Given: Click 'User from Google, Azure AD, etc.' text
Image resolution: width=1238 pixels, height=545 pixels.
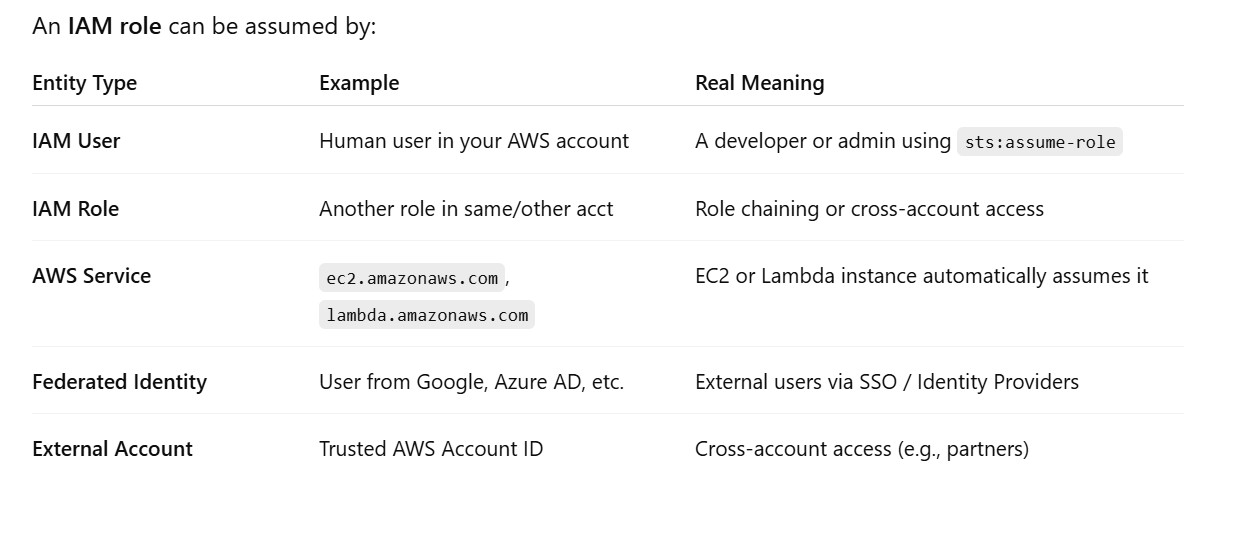Looking at the screenshot, I should tap(471, 382).
